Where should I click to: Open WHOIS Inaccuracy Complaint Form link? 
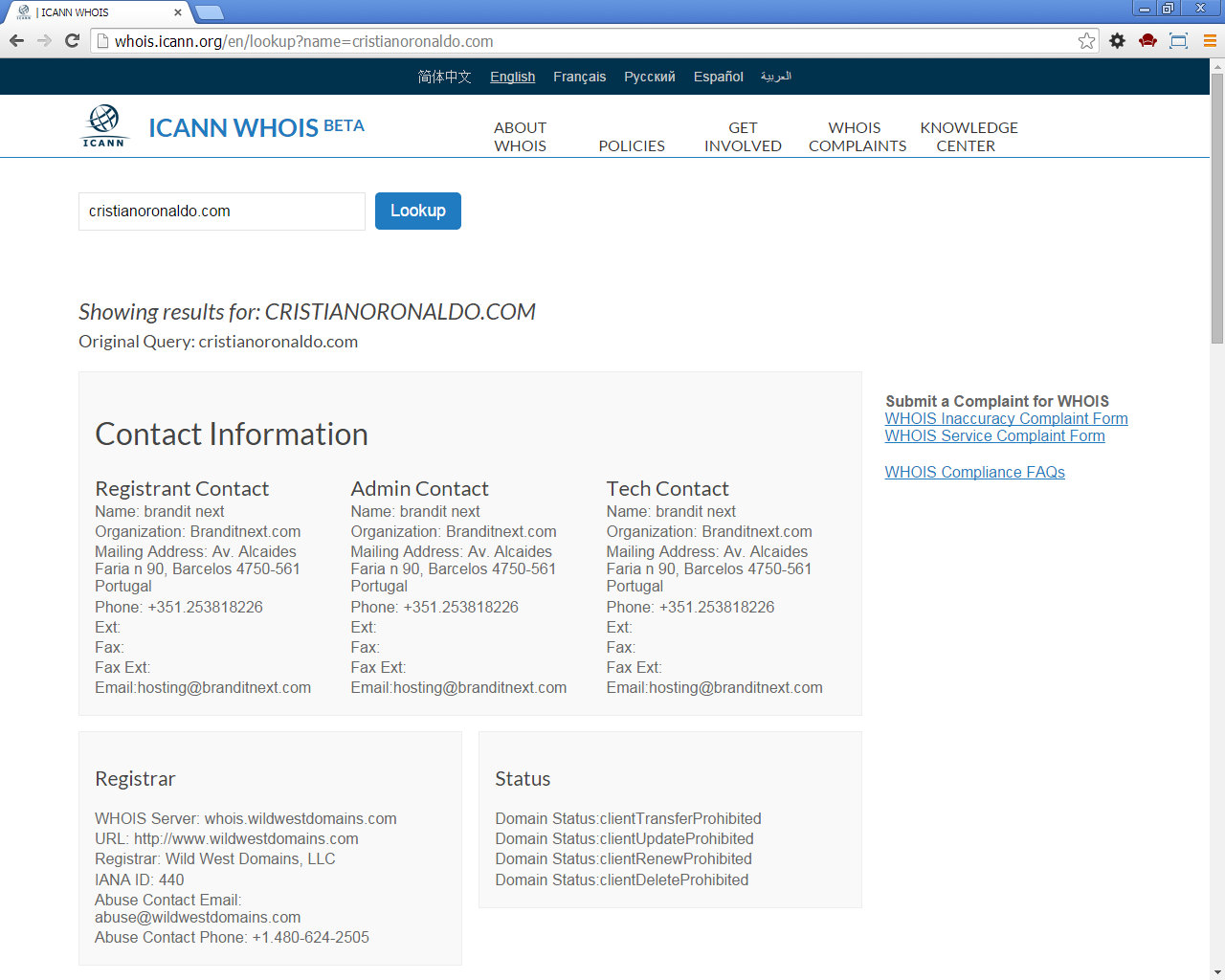click(1006, 418)
